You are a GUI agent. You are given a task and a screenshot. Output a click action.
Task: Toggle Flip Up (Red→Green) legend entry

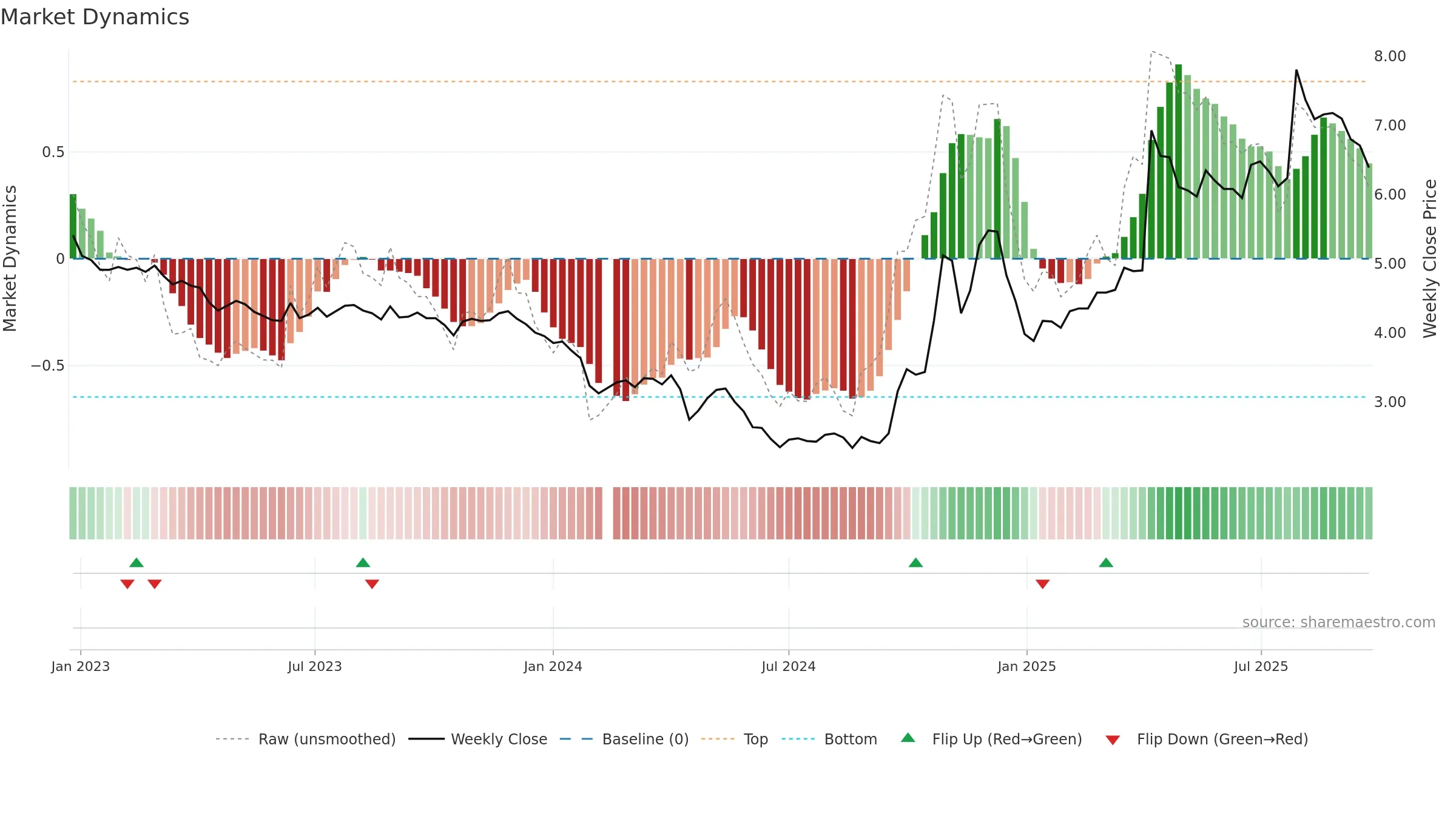point(991,739)
